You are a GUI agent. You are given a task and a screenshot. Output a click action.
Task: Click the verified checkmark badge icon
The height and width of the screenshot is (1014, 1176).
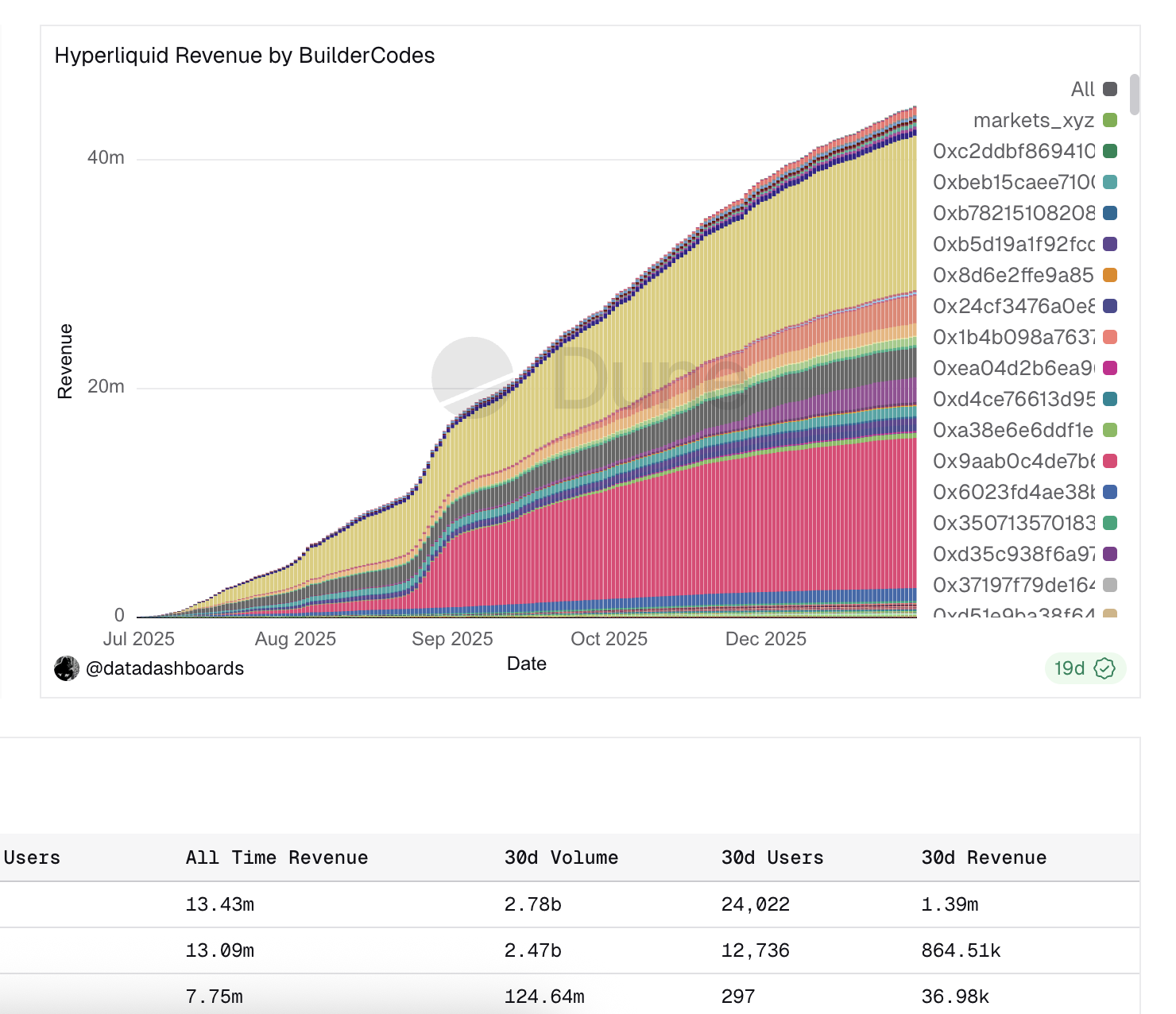point(1104,668)
